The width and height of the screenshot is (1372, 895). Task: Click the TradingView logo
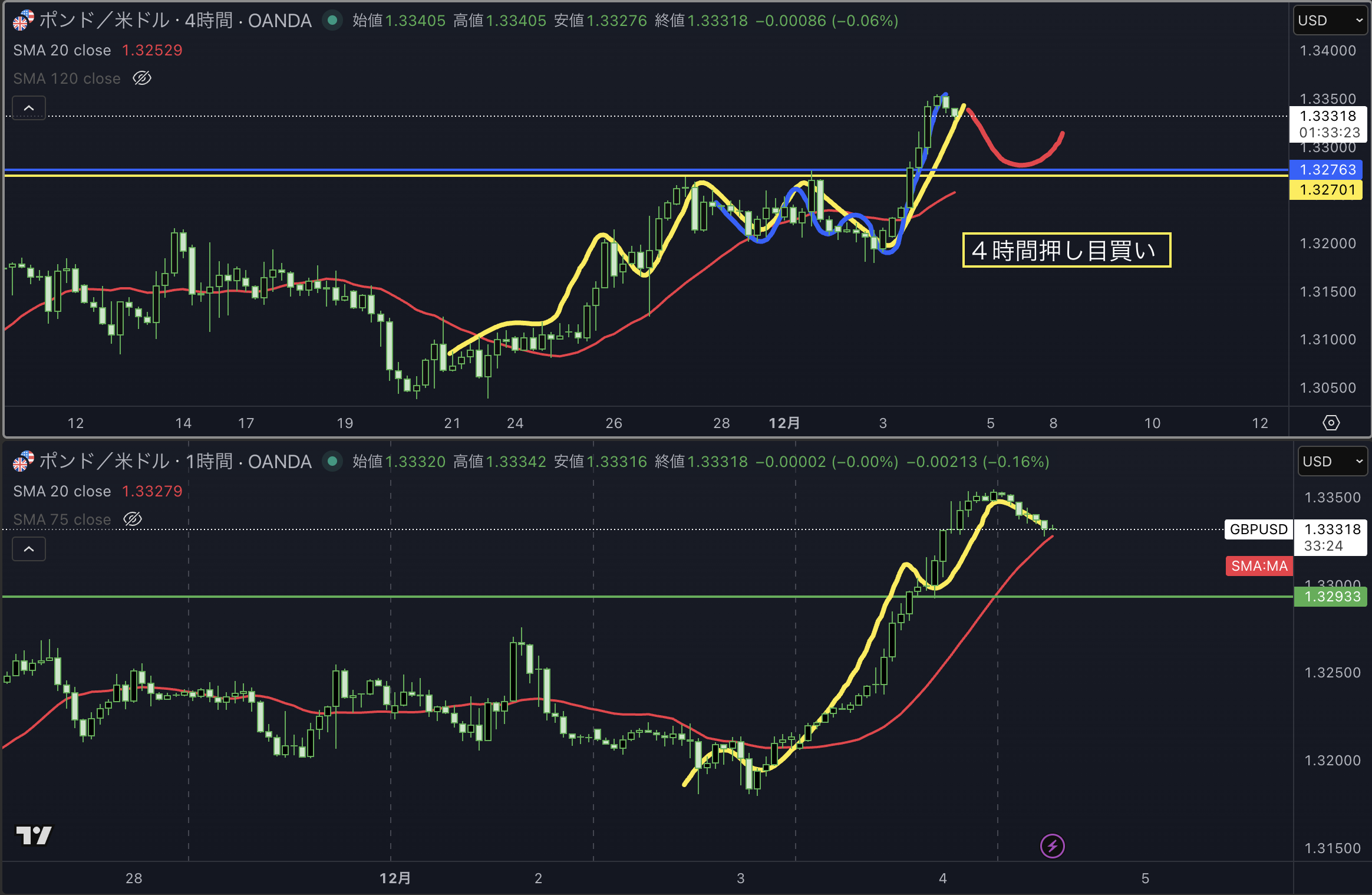pos(34,835)
